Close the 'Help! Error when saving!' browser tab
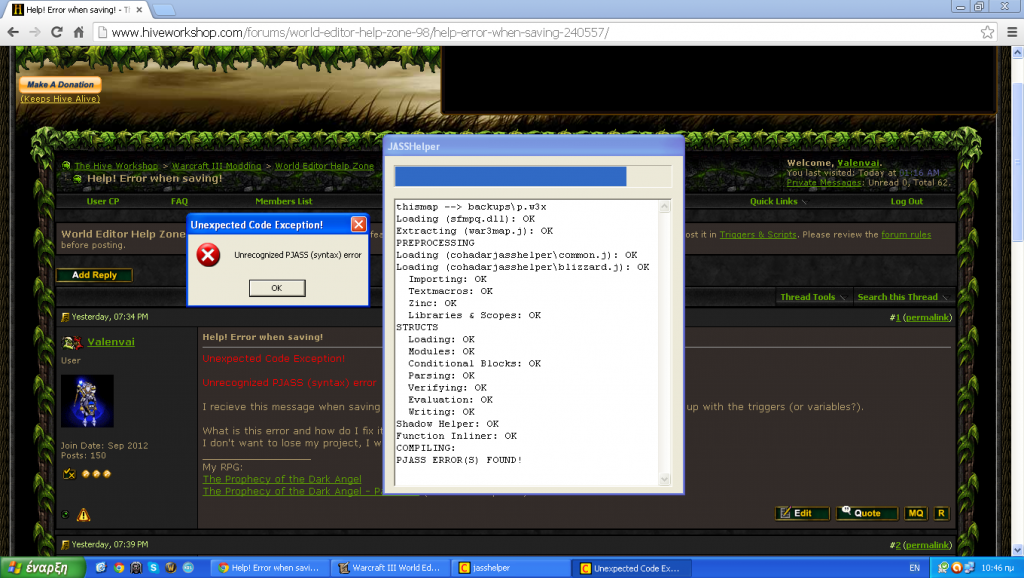The image size is (1024, 578). 139,10
